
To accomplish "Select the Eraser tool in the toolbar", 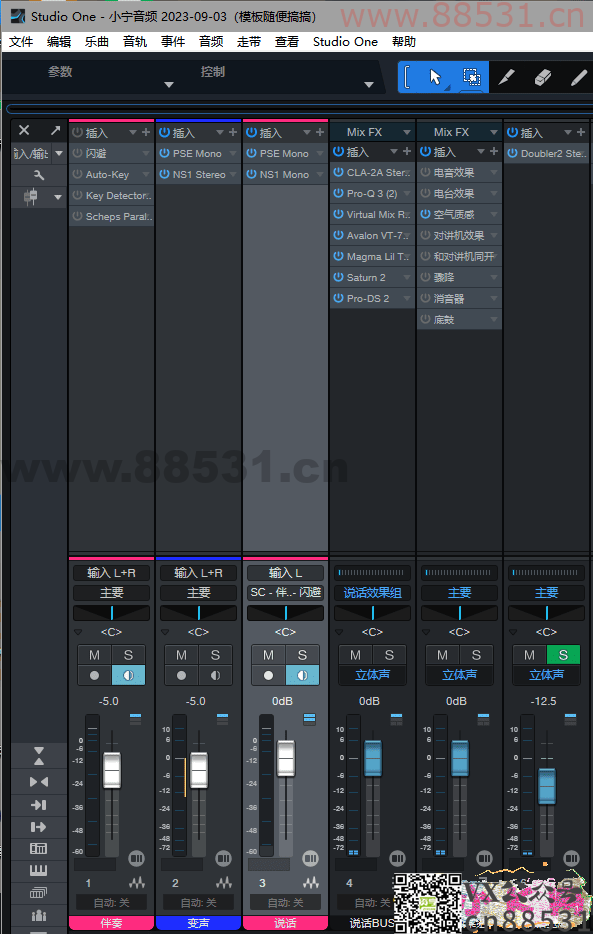I will tap(542, 77).
